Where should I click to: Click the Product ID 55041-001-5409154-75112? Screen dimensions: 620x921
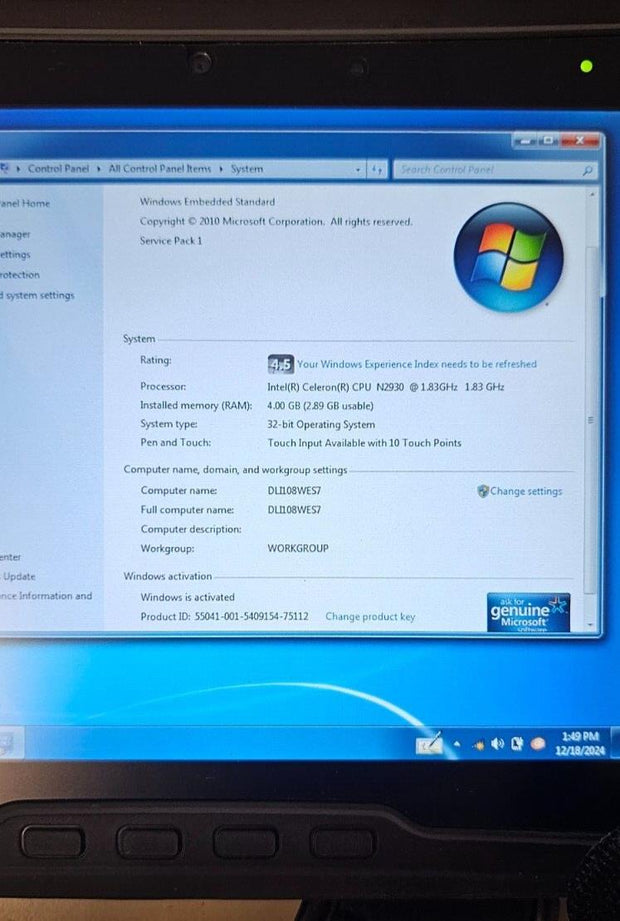pos(224,616)
